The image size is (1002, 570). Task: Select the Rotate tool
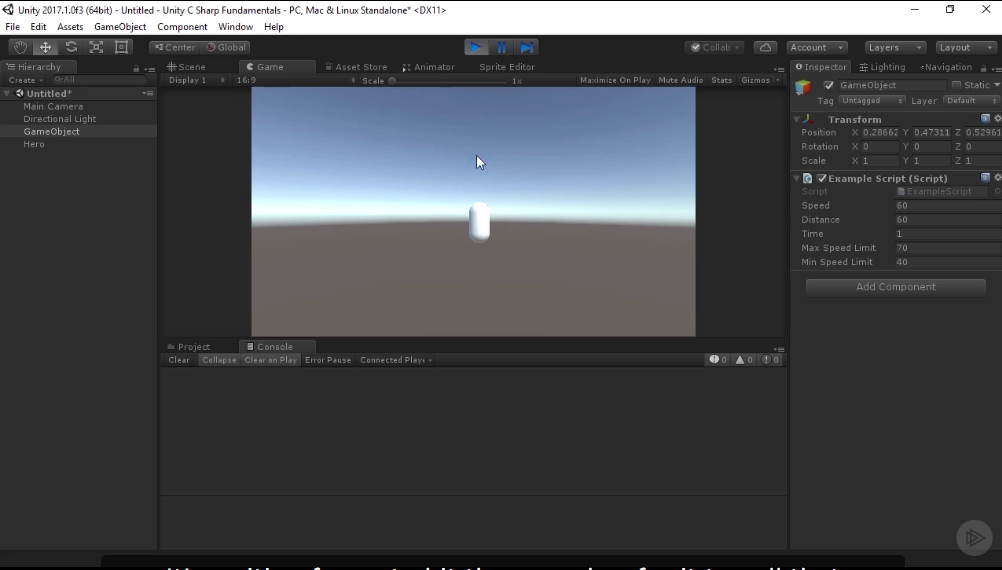(x=71, y=47)
